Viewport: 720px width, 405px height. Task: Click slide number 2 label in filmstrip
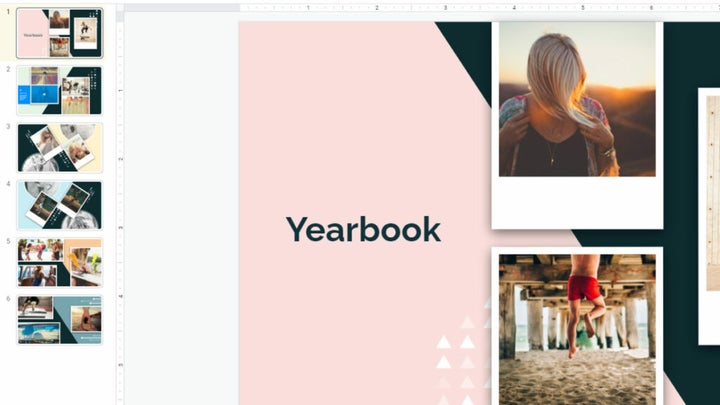9,70
